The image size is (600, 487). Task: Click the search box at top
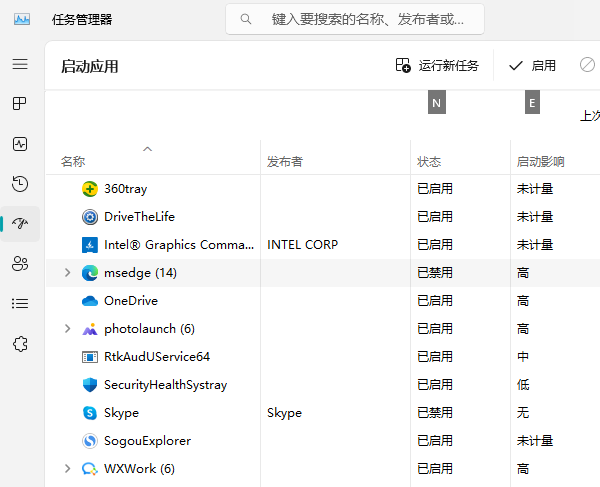pyautogui.click(x=355, y=19)
